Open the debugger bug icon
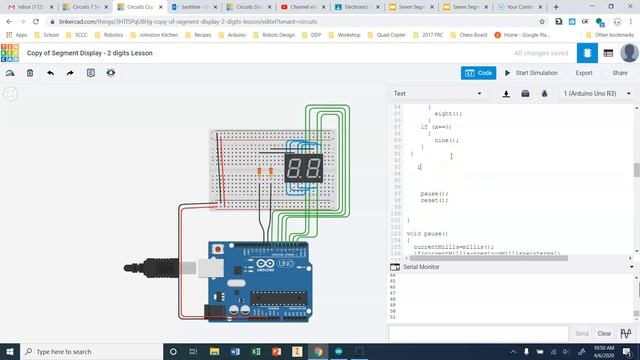 pos(544,94)
